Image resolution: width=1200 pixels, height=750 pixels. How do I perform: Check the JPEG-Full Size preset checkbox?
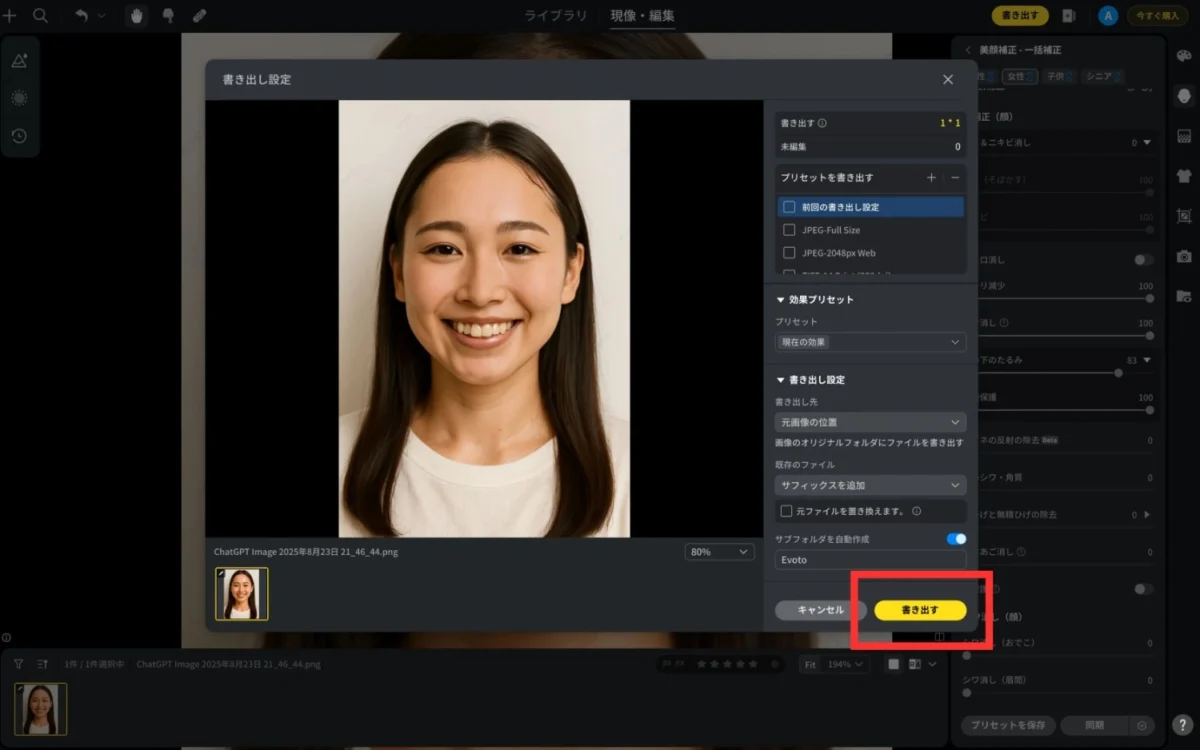point(789,230)
